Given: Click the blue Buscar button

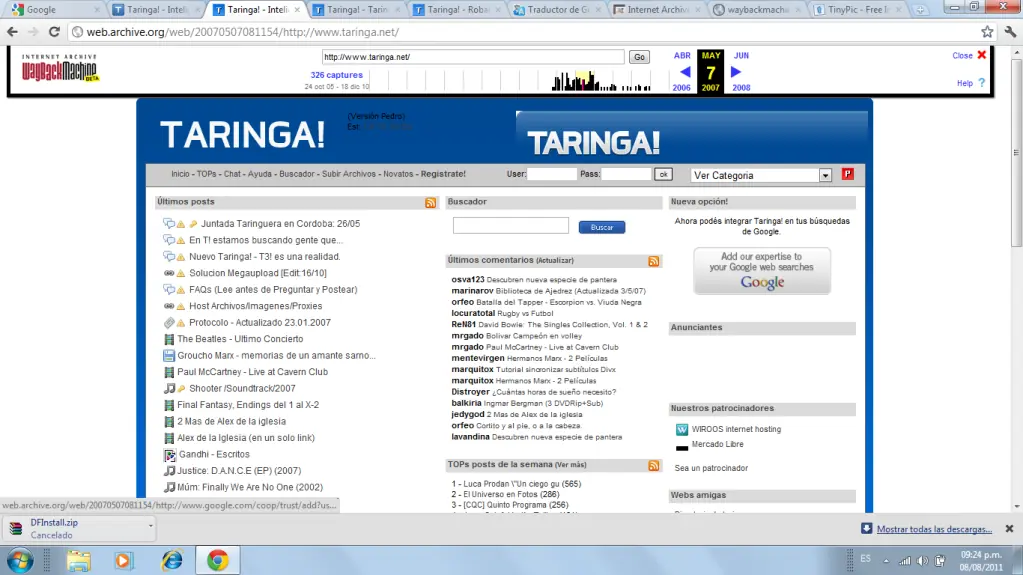Looking at the screenshot, I should (602, 227).
